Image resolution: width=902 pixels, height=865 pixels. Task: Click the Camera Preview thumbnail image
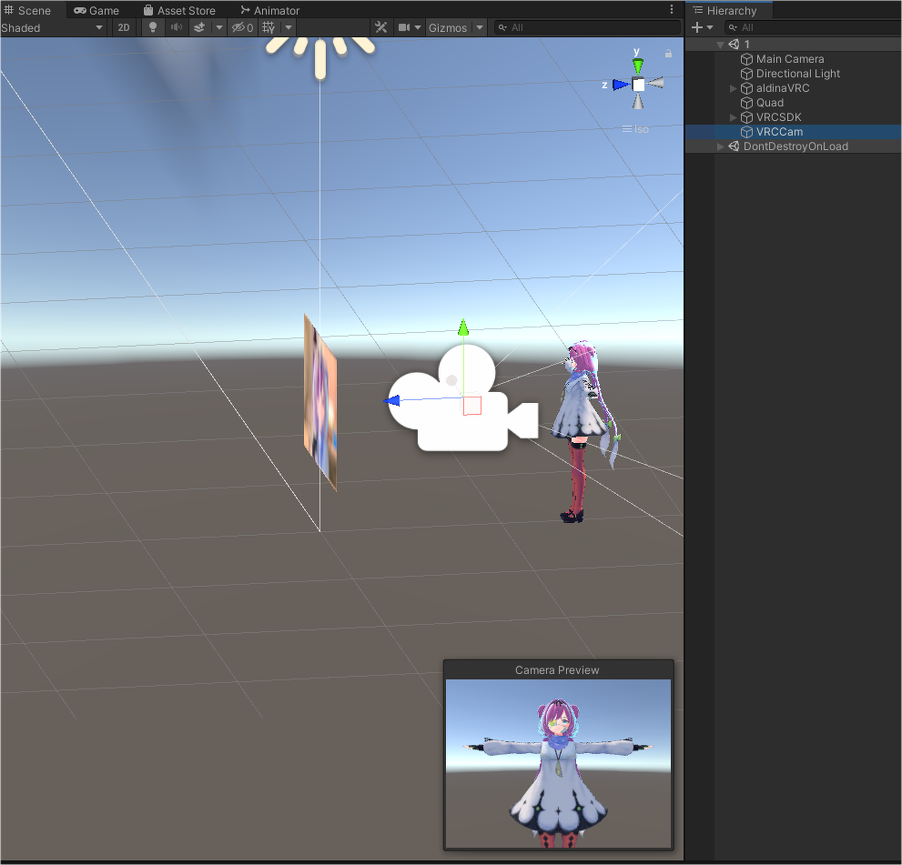(558, 763)
